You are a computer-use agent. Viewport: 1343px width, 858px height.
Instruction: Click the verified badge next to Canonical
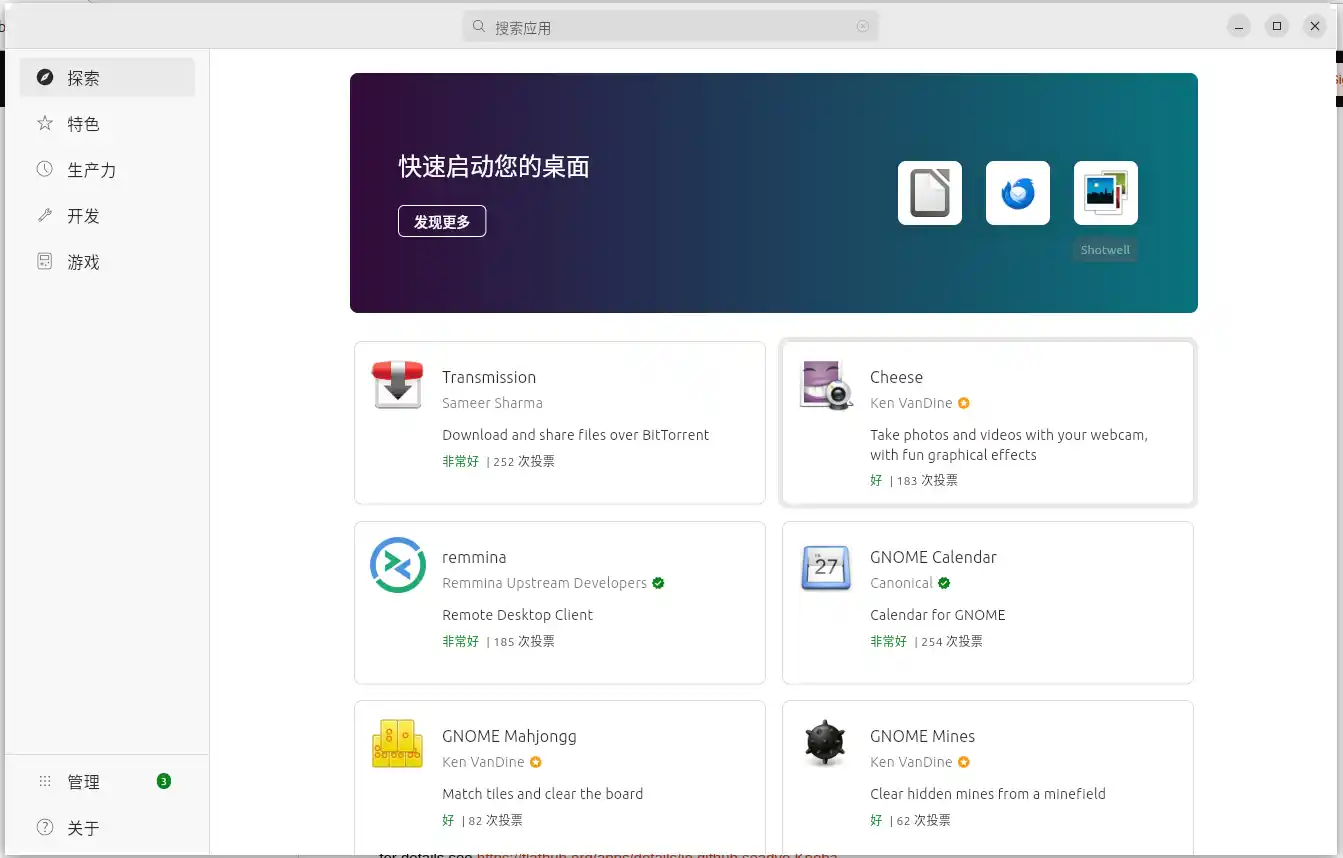tap(944, 583)
